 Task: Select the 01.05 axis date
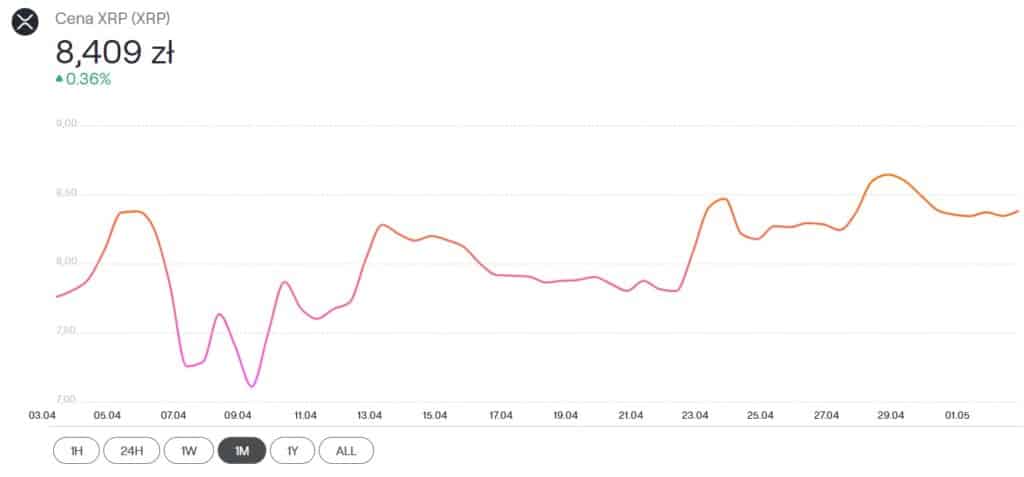[956, 415]
